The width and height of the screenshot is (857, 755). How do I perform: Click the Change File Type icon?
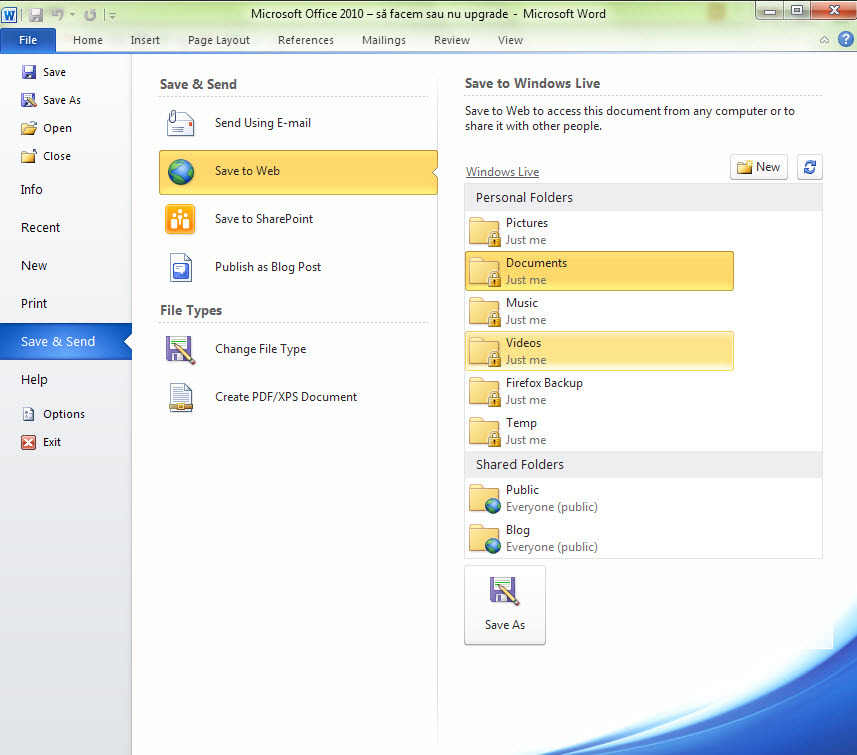[x=180, y=350]
